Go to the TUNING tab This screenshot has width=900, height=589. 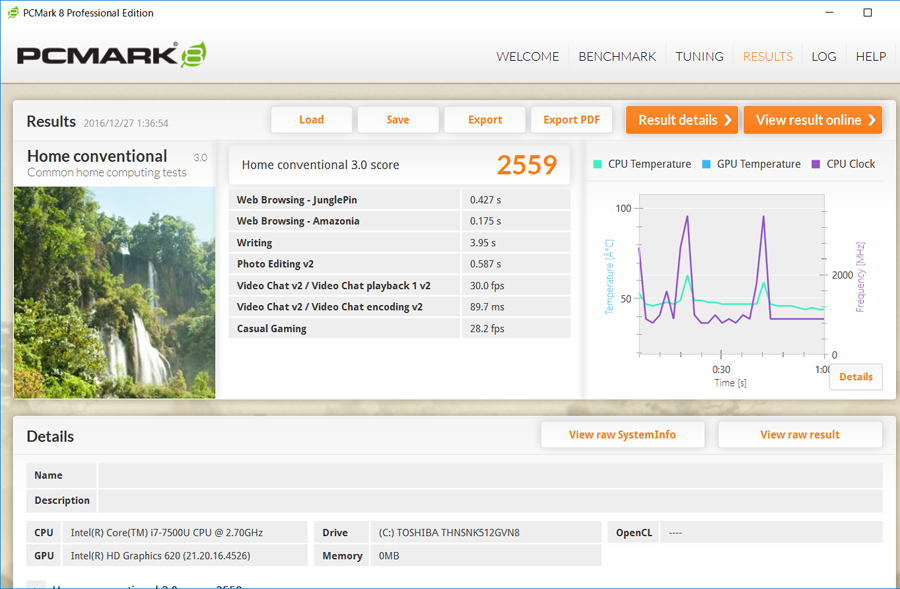click(699, 56)
